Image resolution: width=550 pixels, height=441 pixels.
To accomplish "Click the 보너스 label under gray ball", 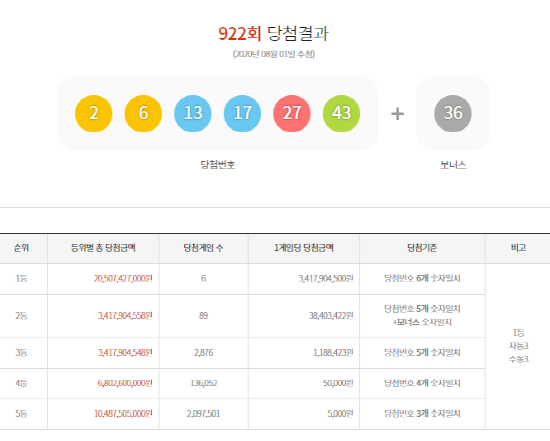I will point(453,165).
